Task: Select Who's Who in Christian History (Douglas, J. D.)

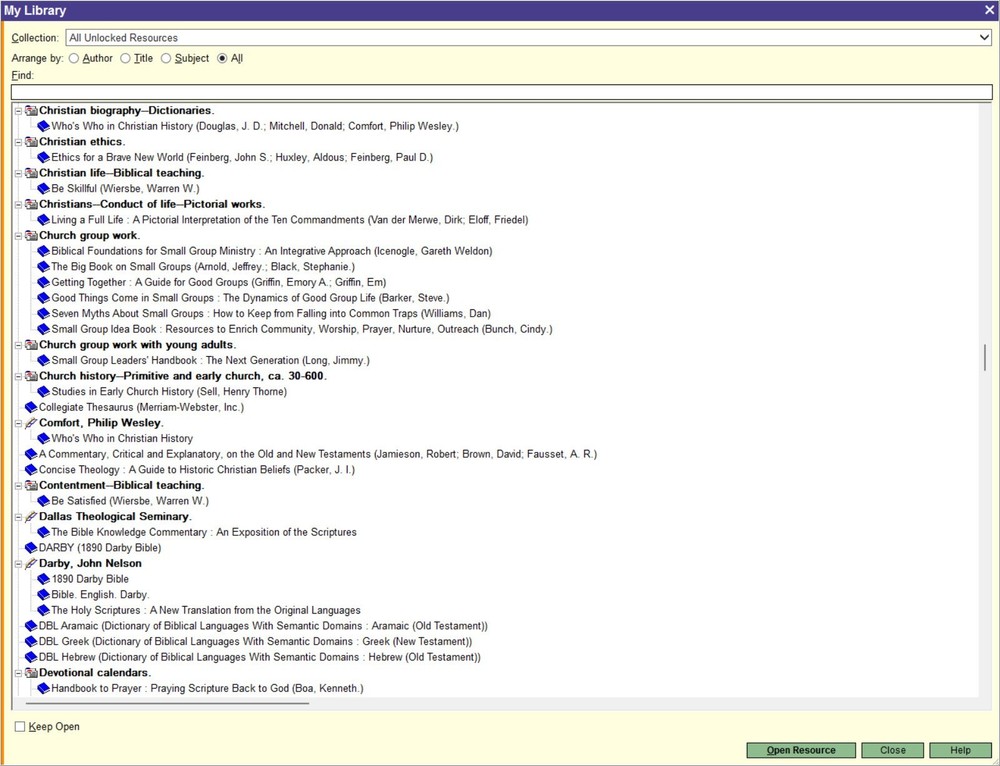Action: click(255, 126)
